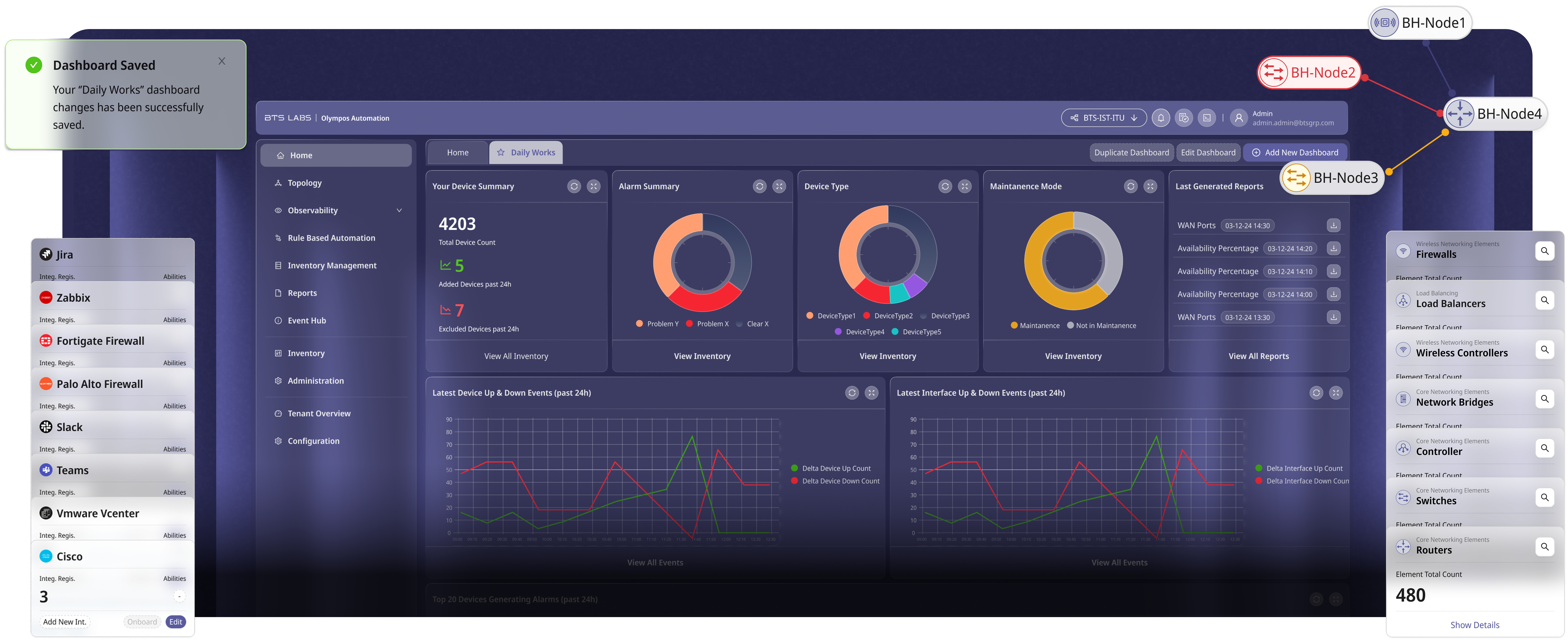Refresh Latest Interface Up & Down Events widget
This screenshot has width=1568, height=641.
pos(1317,393)
